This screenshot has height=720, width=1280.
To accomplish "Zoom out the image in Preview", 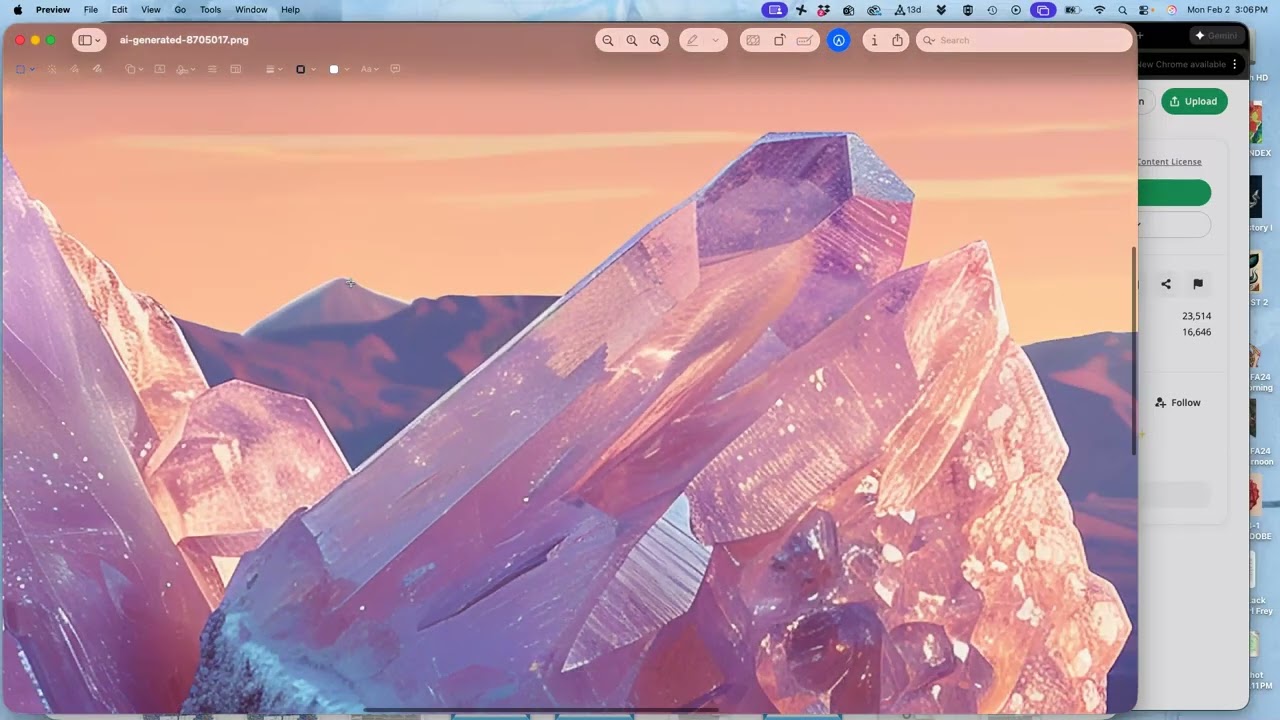I will 608,40.
